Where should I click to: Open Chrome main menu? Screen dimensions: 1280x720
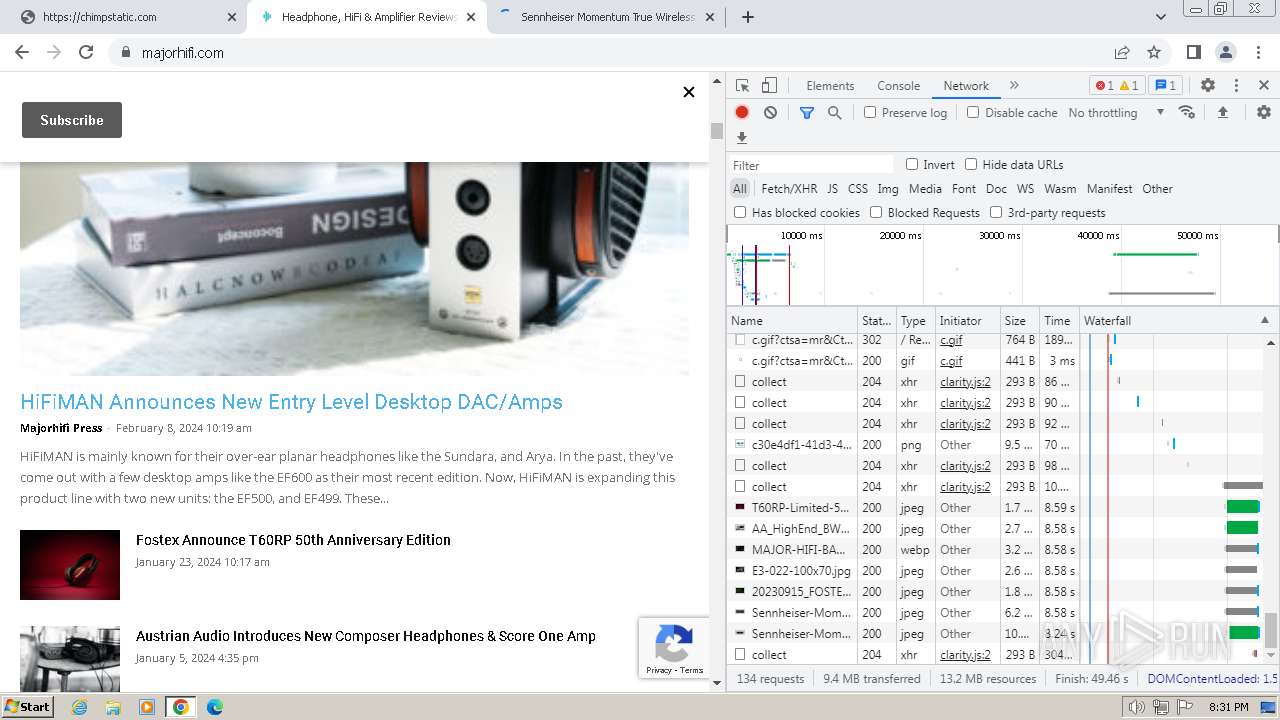[1258, 53]
